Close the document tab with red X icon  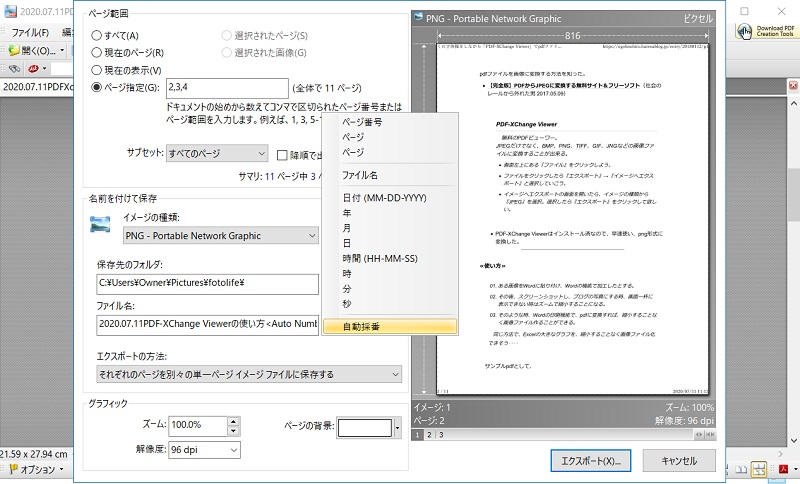coord(793,86)
